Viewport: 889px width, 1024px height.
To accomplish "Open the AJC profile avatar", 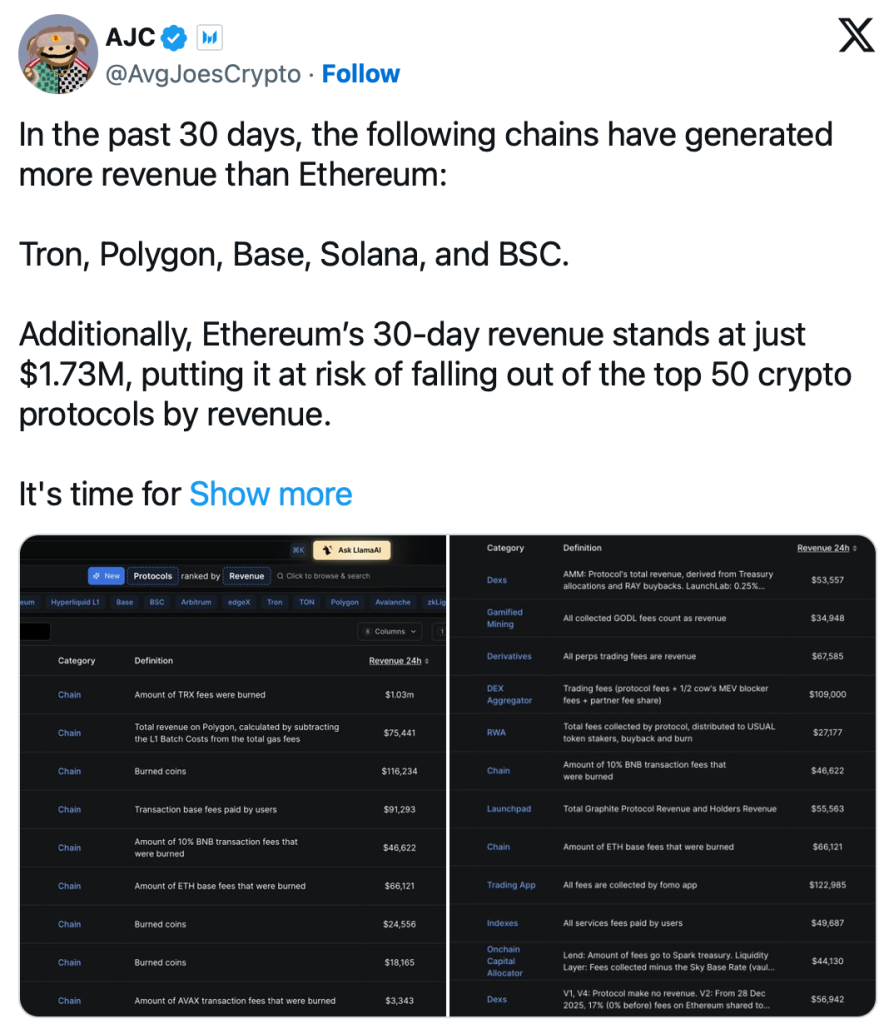I will (57, 55).
